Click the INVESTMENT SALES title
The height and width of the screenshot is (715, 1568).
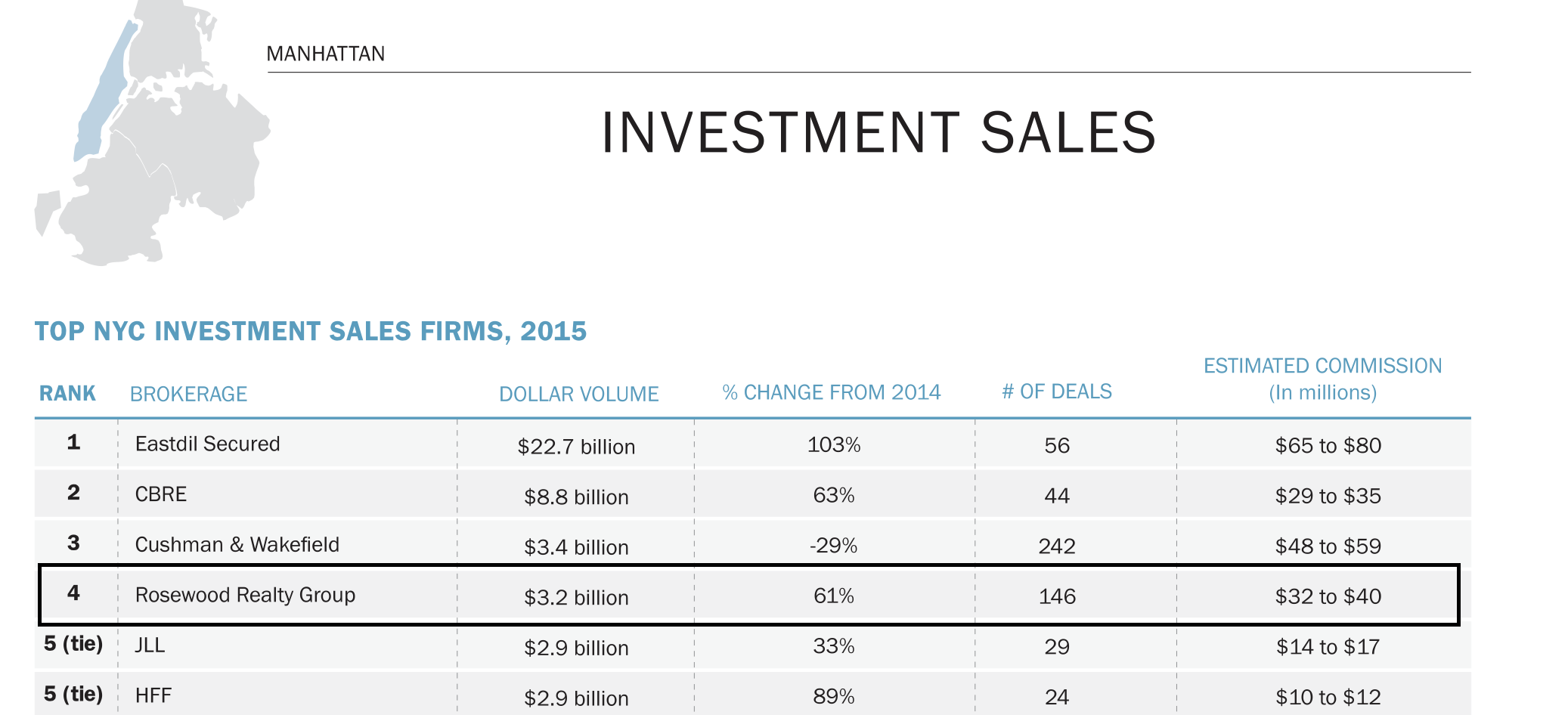[878, 133]
